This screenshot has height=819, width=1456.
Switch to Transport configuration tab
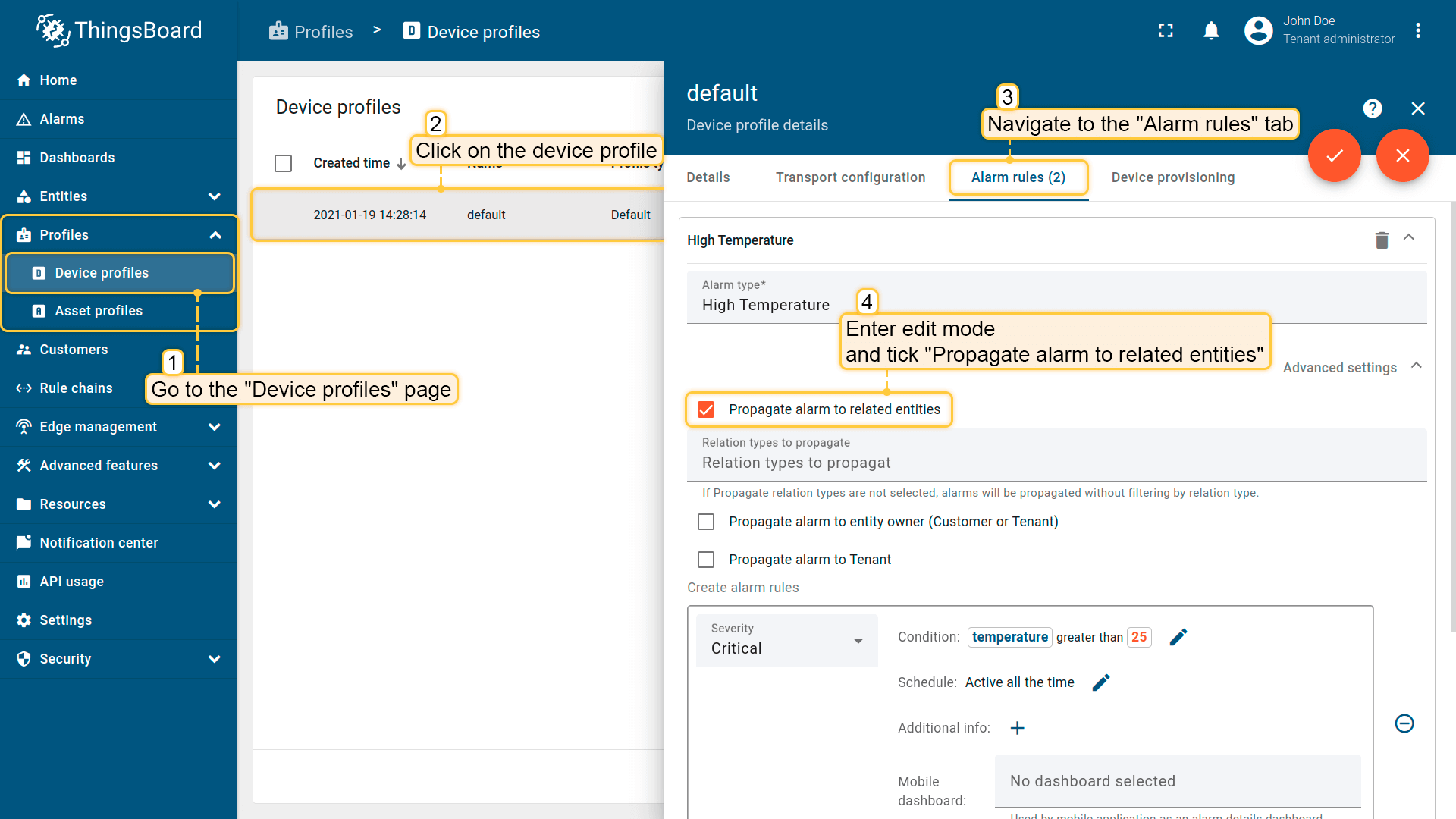coord(850,177)
